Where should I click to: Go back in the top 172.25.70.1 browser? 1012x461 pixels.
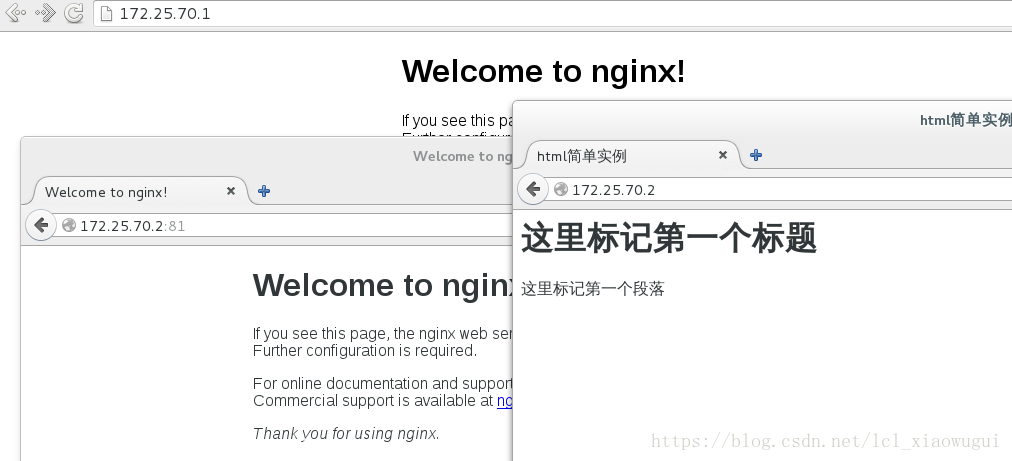(15, 13)
